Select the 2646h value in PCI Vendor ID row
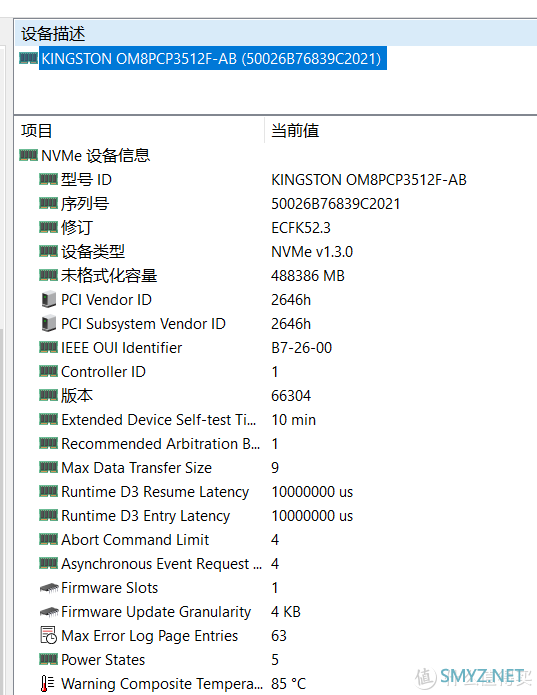Viewport: 537px width, 695px height. [x=291, y=300]
